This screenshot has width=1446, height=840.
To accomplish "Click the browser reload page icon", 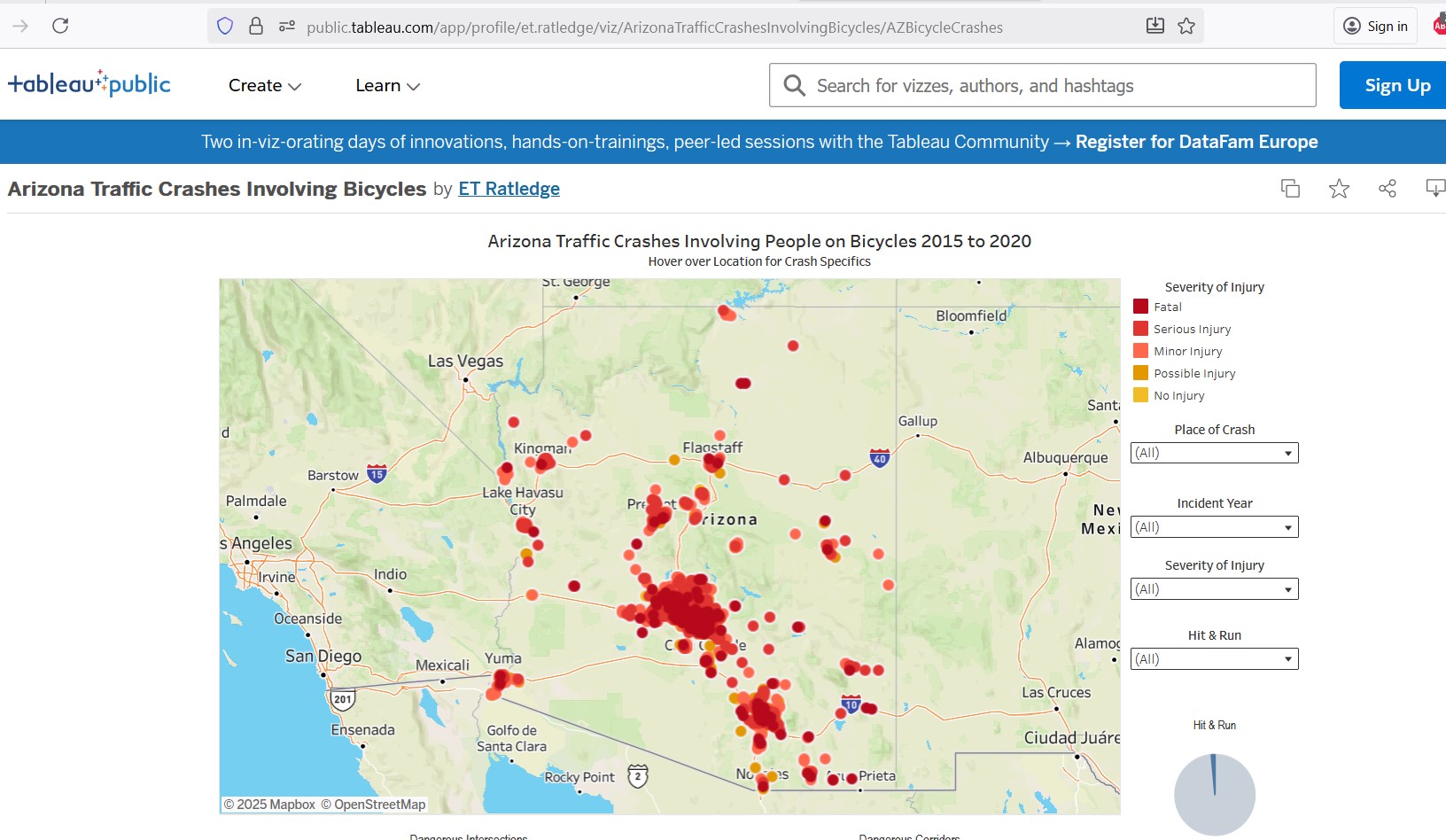I will click(x=60, y=26).
